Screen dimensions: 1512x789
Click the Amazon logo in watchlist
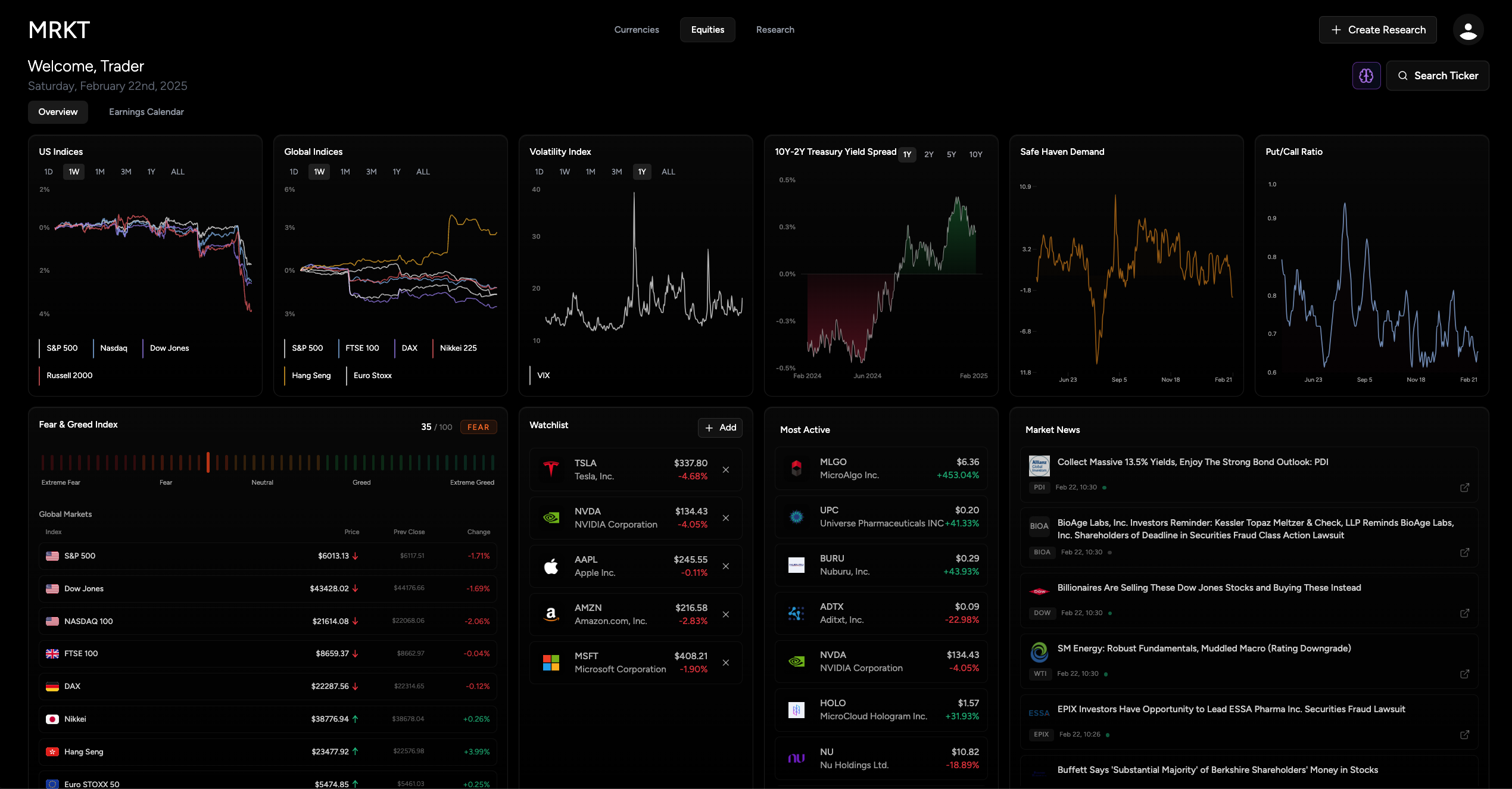pos(551,615)
